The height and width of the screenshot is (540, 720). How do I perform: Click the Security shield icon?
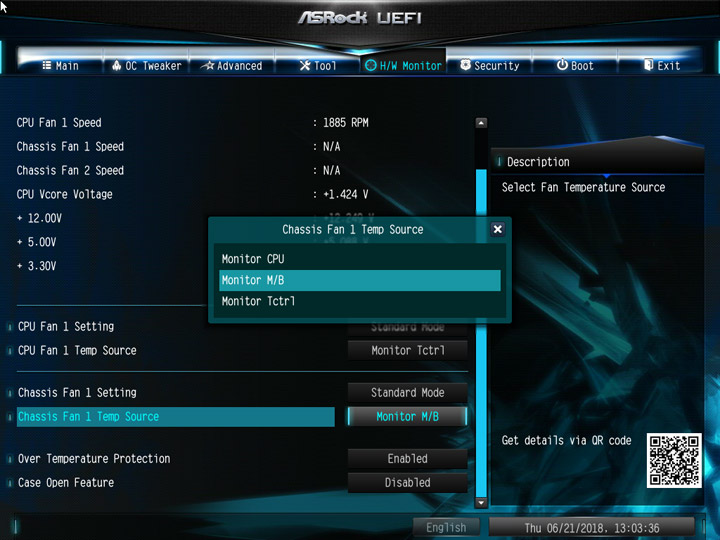pyautogui.click(x=466, y=65)
